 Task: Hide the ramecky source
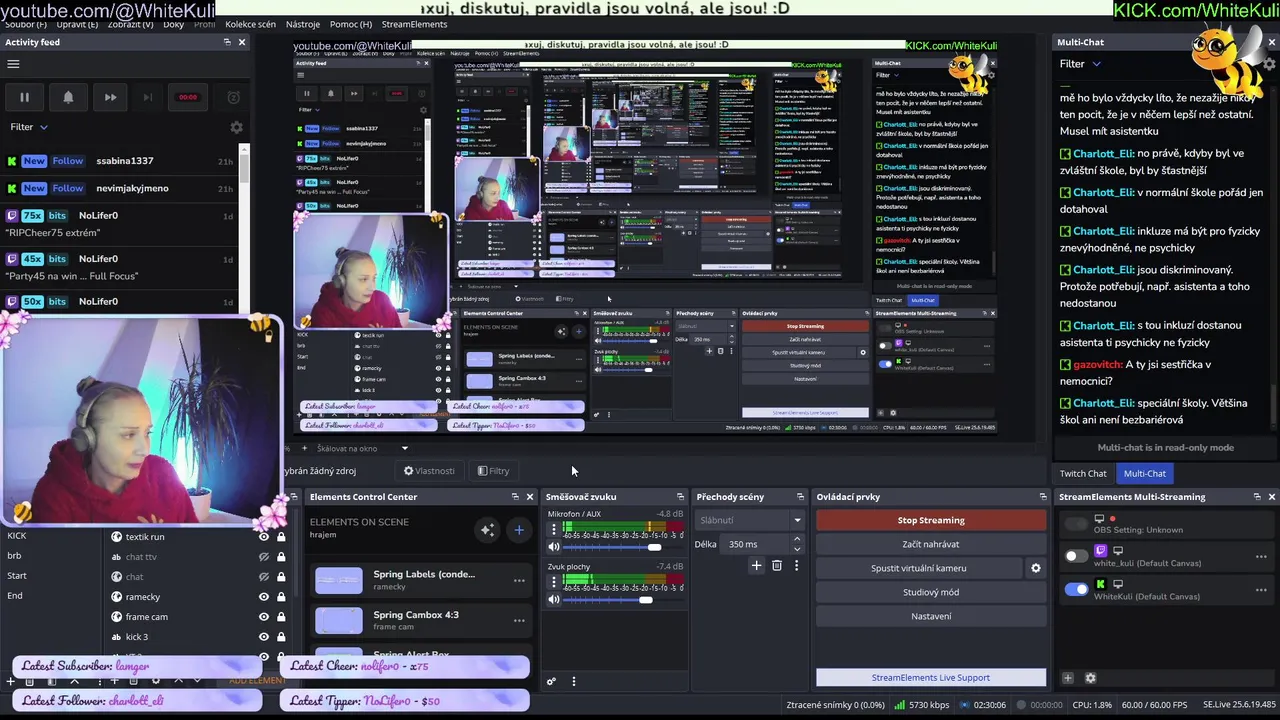(264, 597)
